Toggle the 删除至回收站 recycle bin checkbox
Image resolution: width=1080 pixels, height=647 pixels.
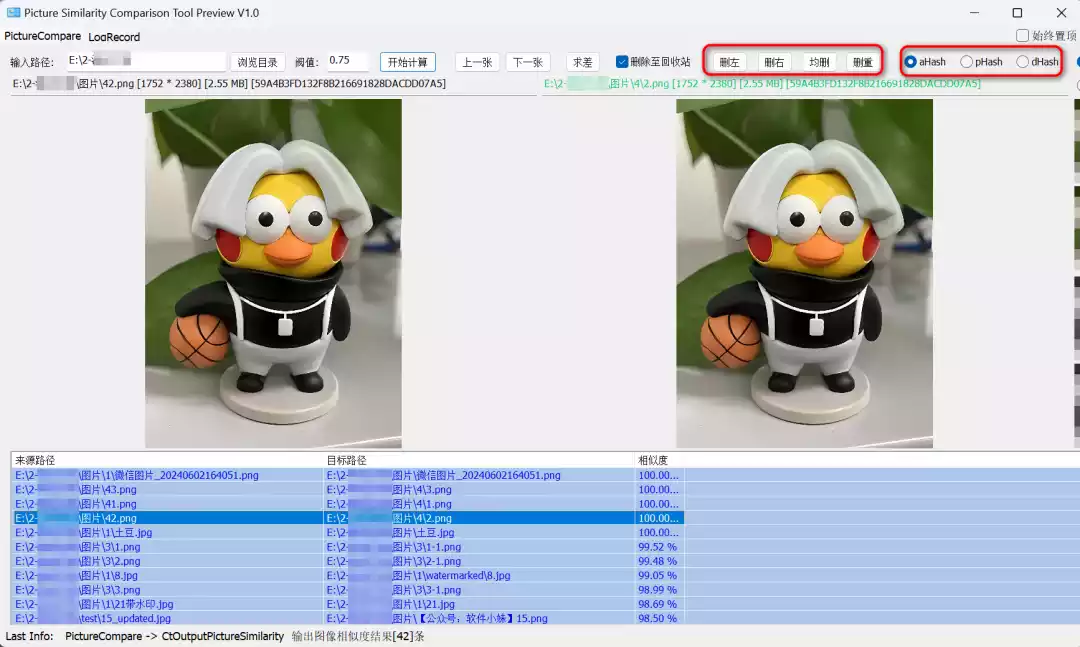click(622, 62)
